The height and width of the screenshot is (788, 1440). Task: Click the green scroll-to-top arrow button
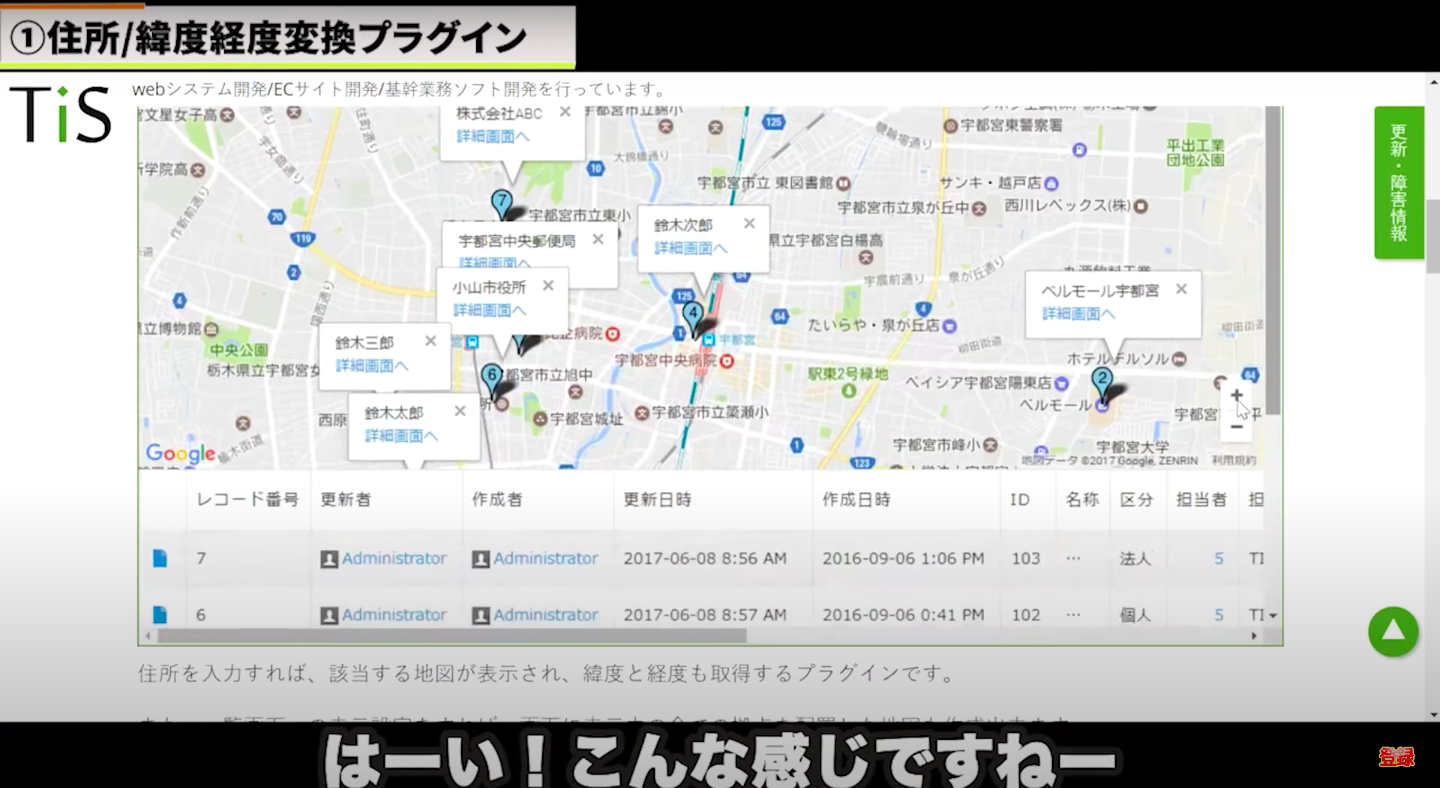[x=1393, y=632]
